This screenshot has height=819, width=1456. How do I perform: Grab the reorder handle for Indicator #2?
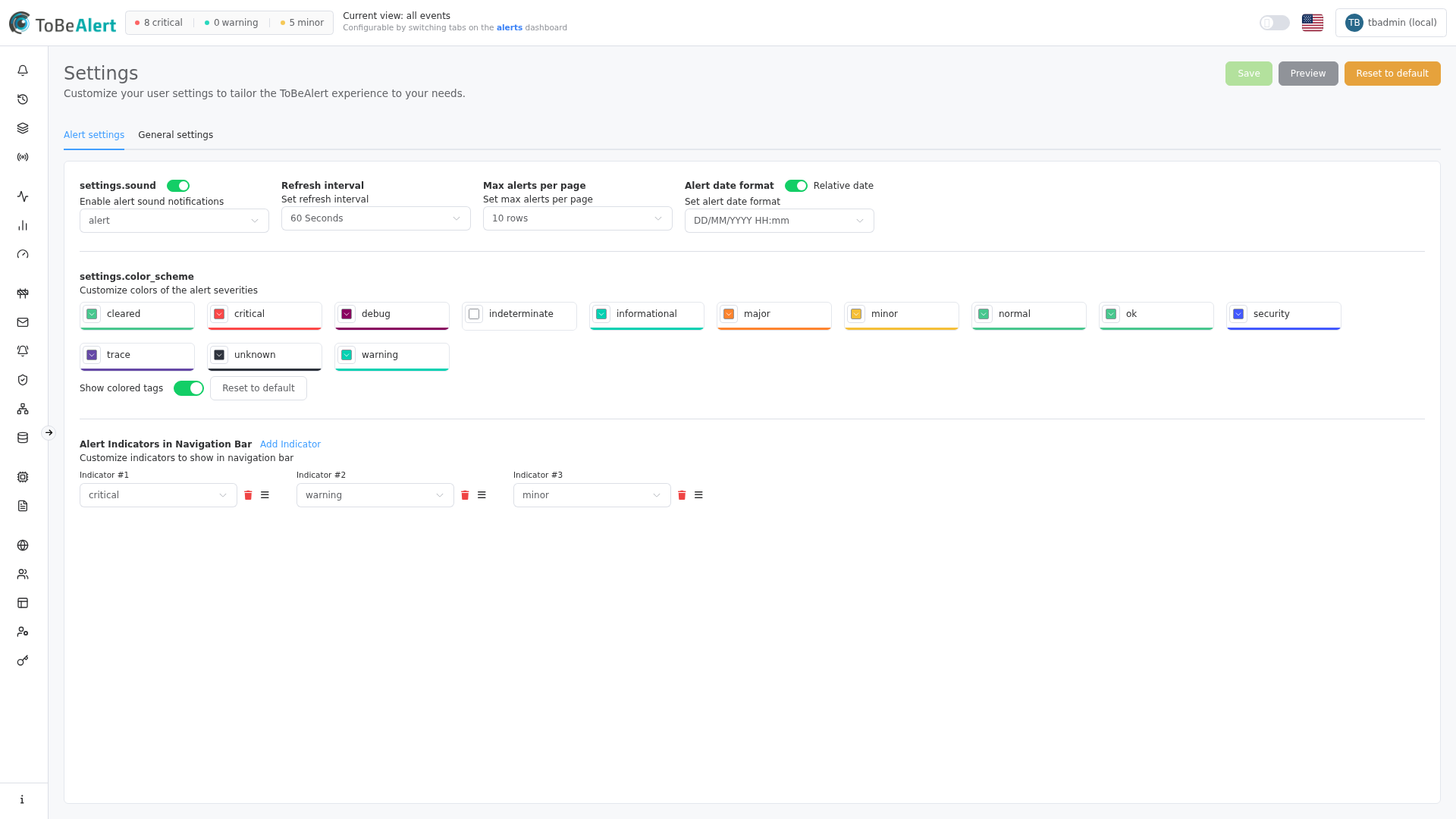[x=482, y=495]
